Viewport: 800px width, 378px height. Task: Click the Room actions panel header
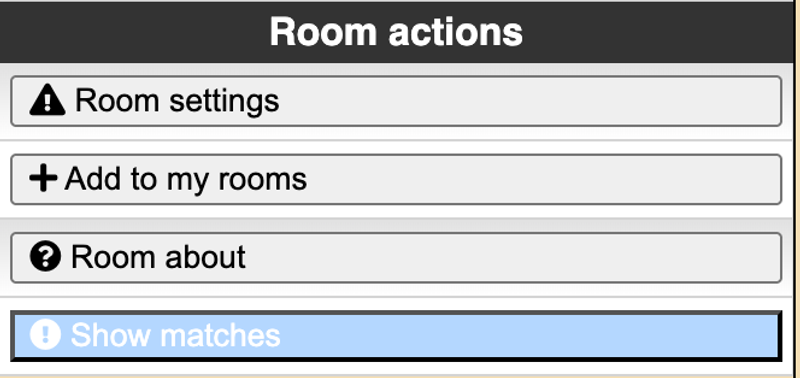(x=396, y=32)
